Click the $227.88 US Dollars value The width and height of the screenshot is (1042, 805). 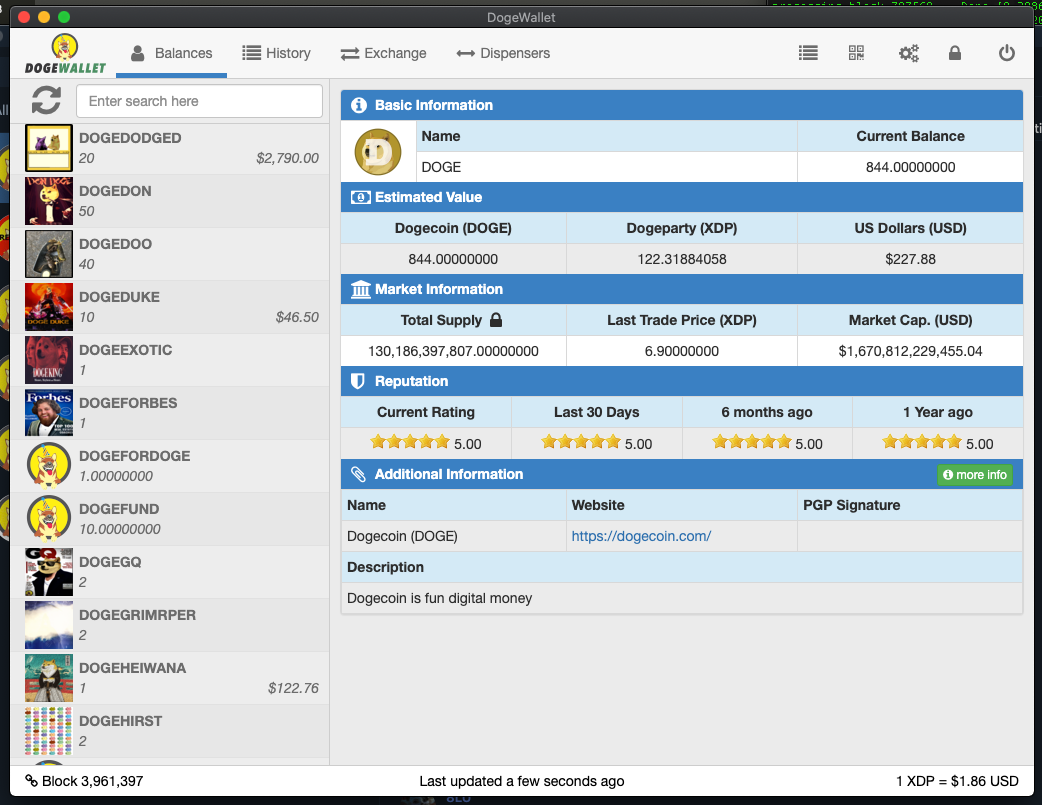pos(910,259)
